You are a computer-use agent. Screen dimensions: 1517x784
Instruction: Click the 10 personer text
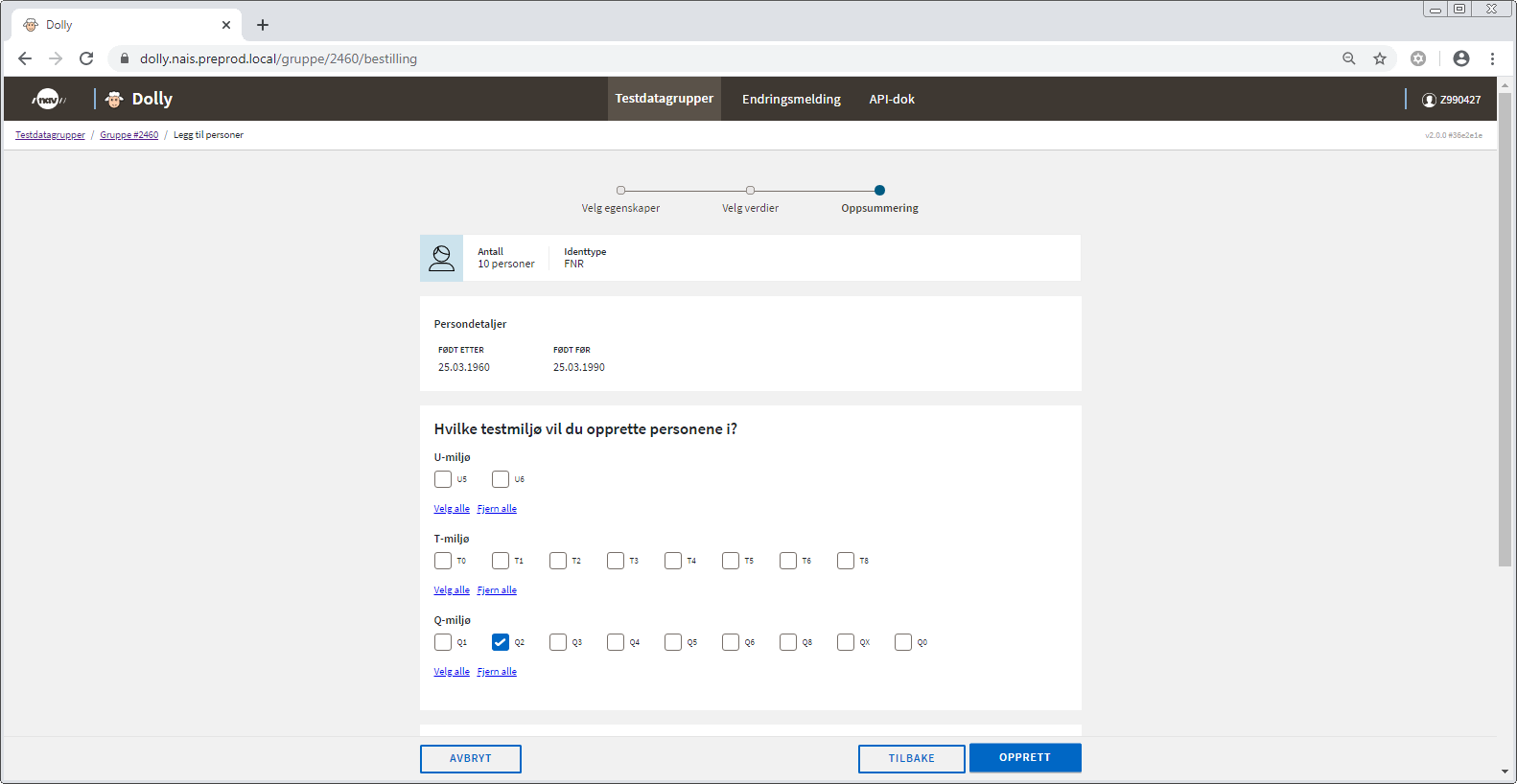[x=506, y=264]
